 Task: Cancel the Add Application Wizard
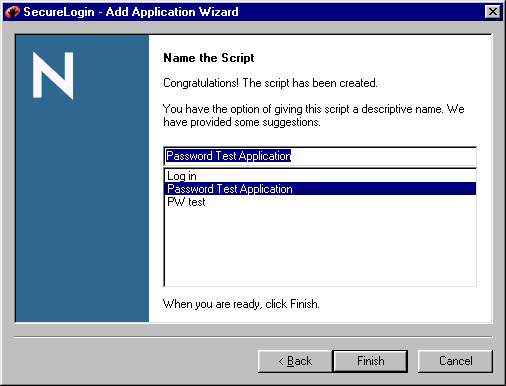pos(455,361)
